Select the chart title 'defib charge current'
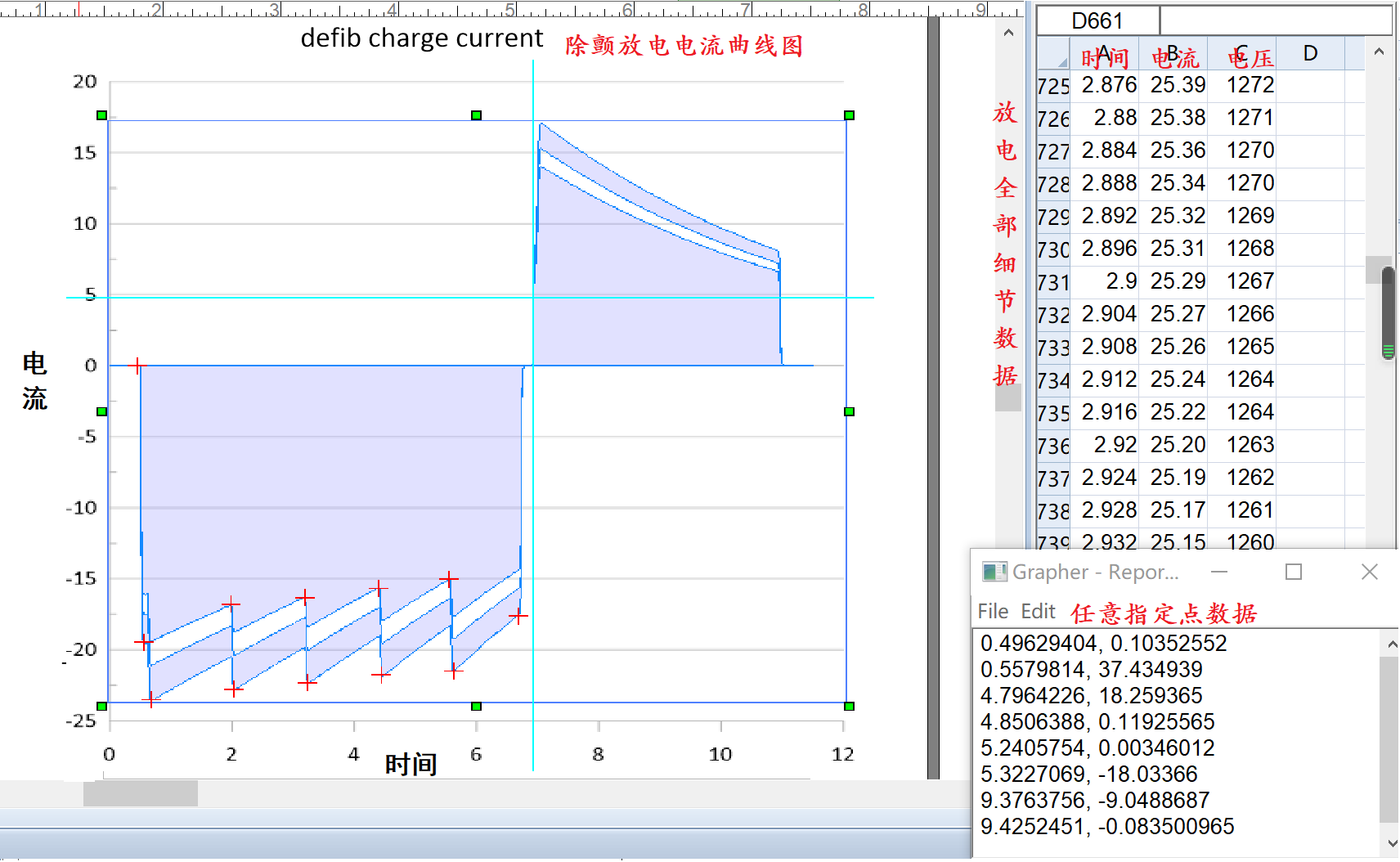The image size is (1400, 862). pyautogui.click(x=421, y=38)
